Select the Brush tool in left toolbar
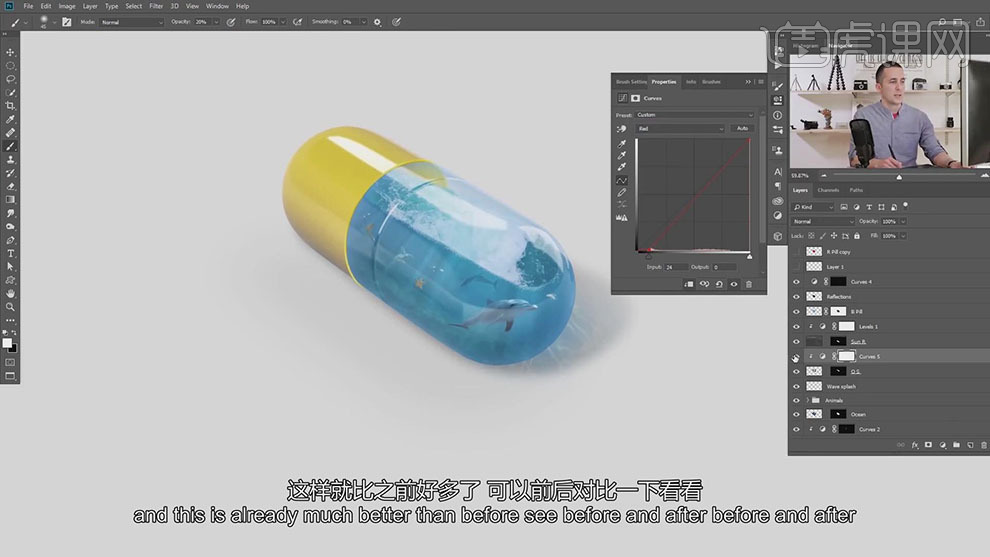The width and height of the screenshot is (990, 557). 10,147
